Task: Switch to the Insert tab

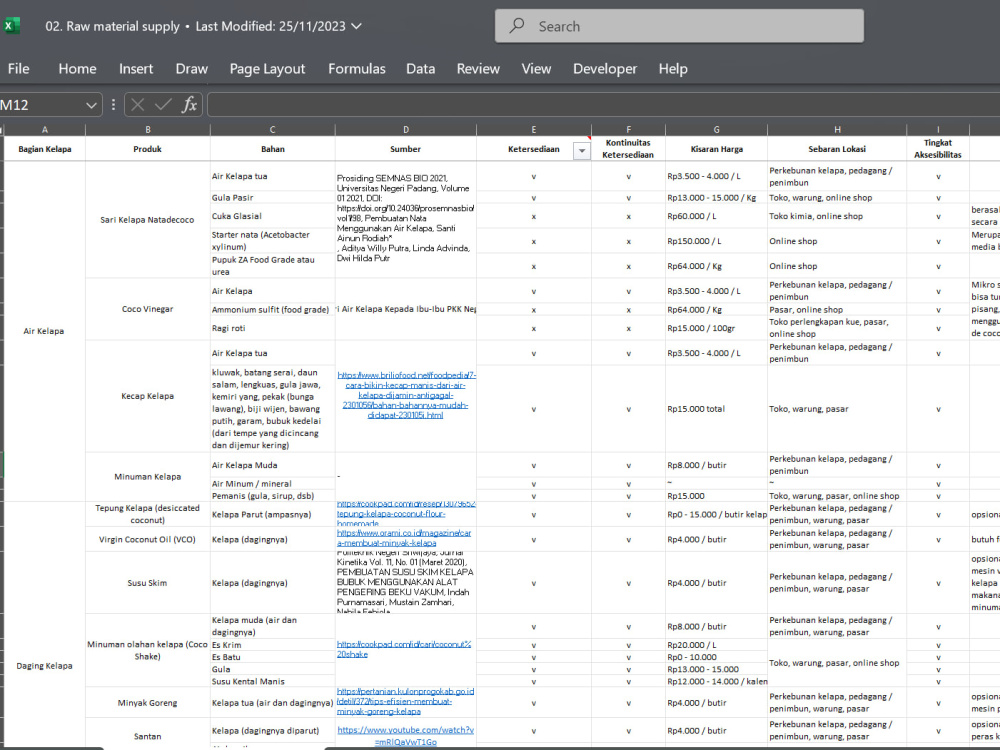Action: (x=136, y=68)
